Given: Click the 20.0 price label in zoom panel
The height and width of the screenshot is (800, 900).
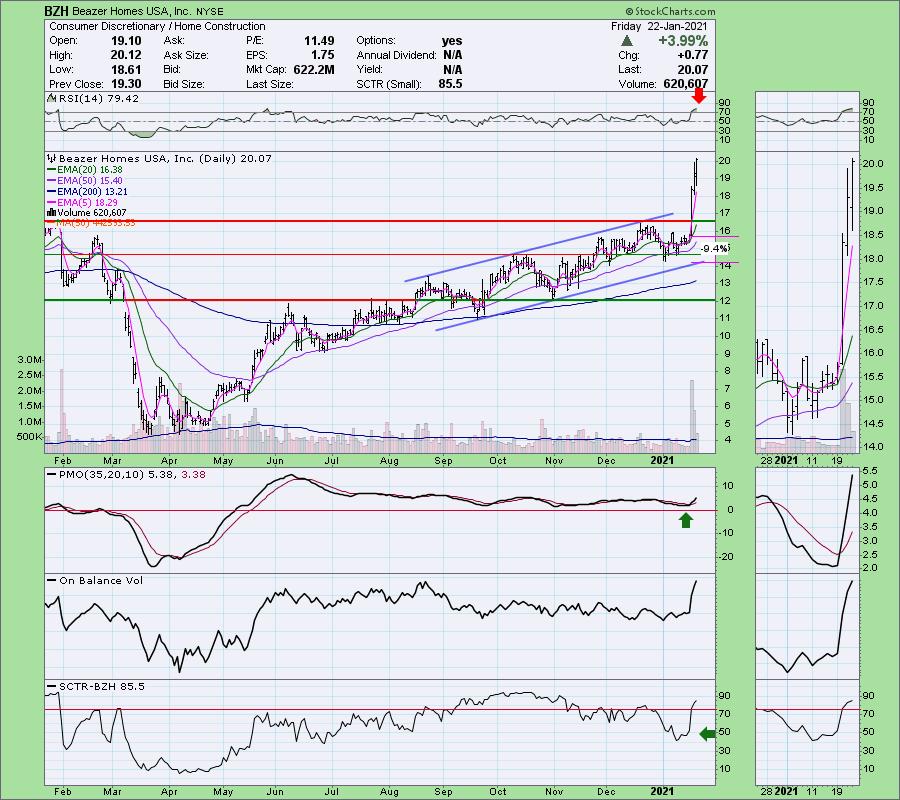Looking at the screenshot, I should tap(873, 164).
